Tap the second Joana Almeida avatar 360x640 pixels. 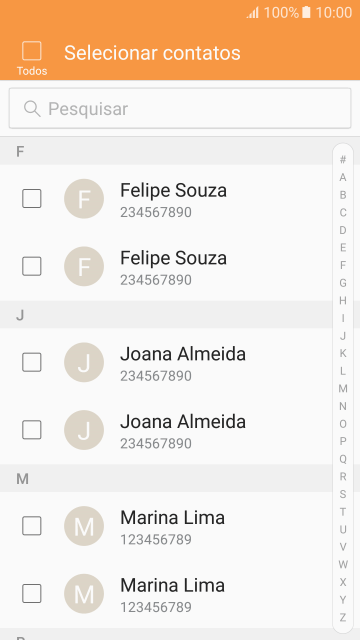point(84,430)
